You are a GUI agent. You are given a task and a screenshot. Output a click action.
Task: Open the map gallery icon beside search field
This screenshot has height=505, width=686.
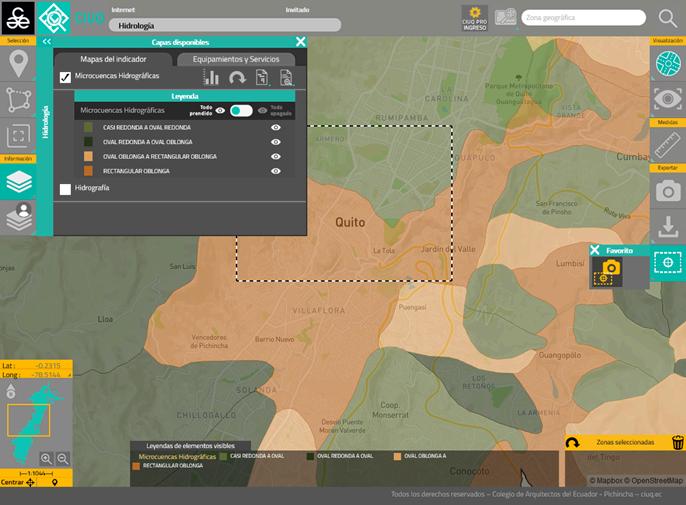(x=505, y=18)
